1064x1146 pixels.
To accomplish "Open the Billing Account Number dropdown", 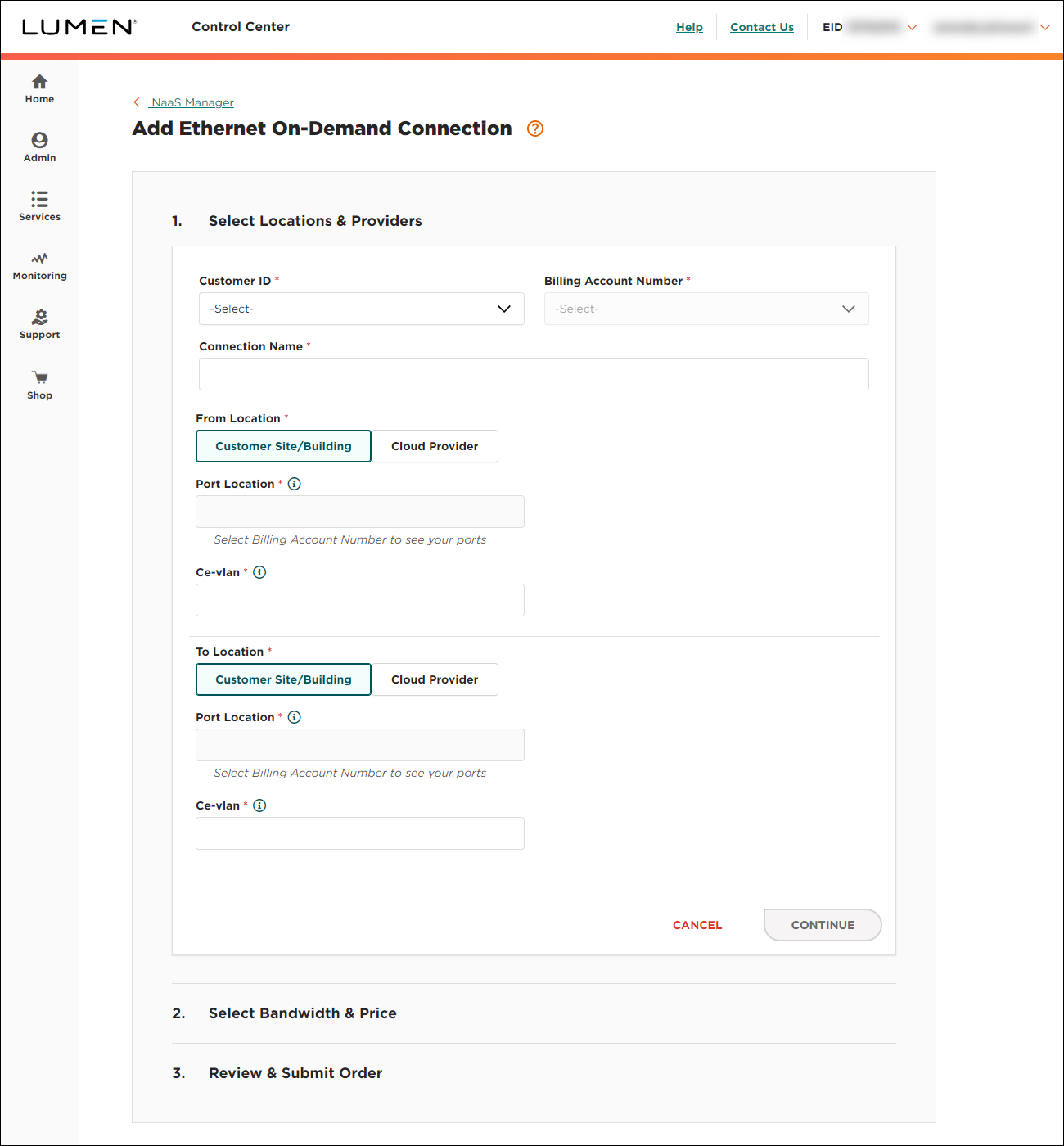I will pos(706,309).
